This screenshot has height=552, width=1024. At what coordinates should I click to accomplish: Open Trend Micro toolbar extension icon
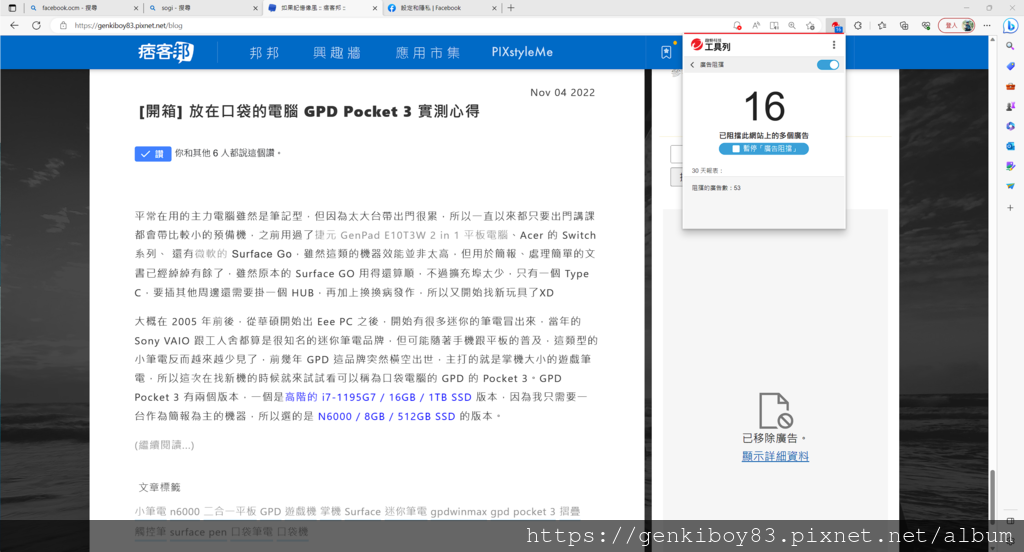tap(835, 25)
